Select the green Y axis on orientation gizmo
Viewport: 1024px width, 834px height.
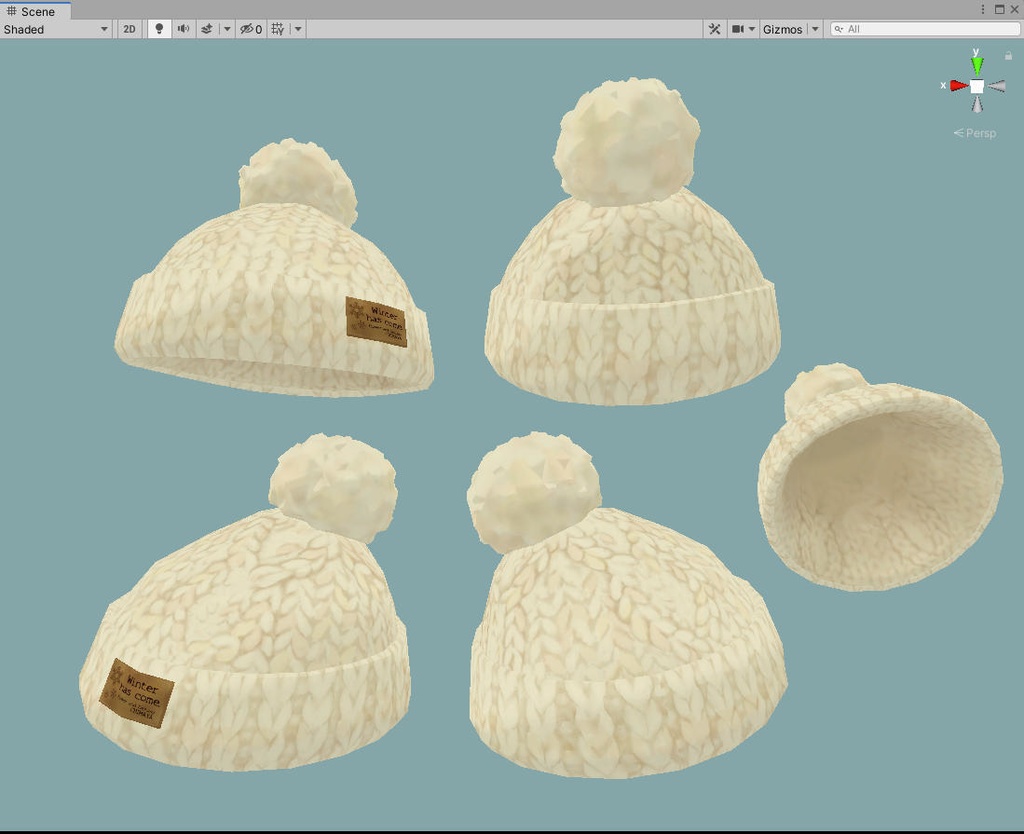tap(975, 63)
